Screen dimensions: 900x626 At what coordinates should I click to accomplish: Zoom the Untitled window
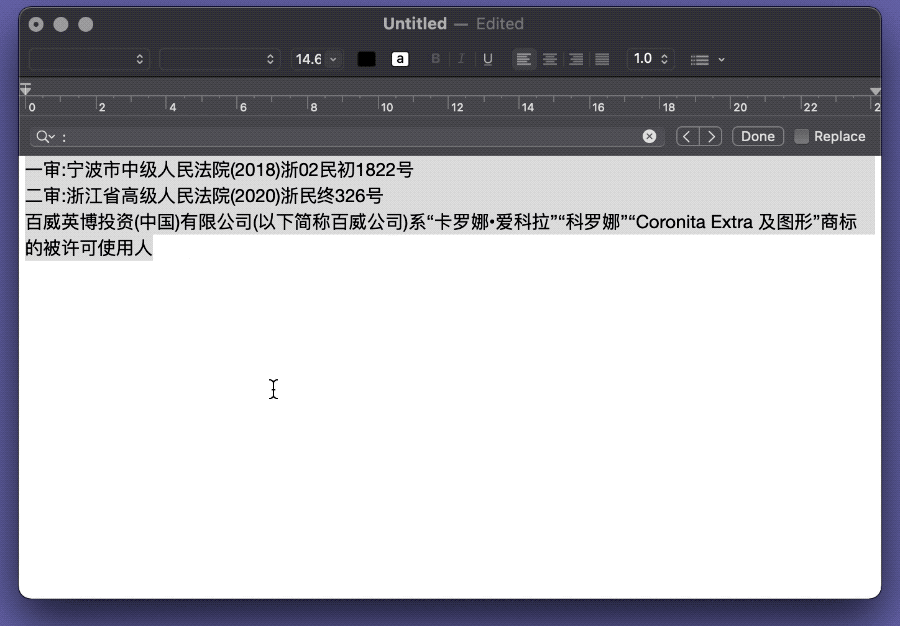click(86, 25)
